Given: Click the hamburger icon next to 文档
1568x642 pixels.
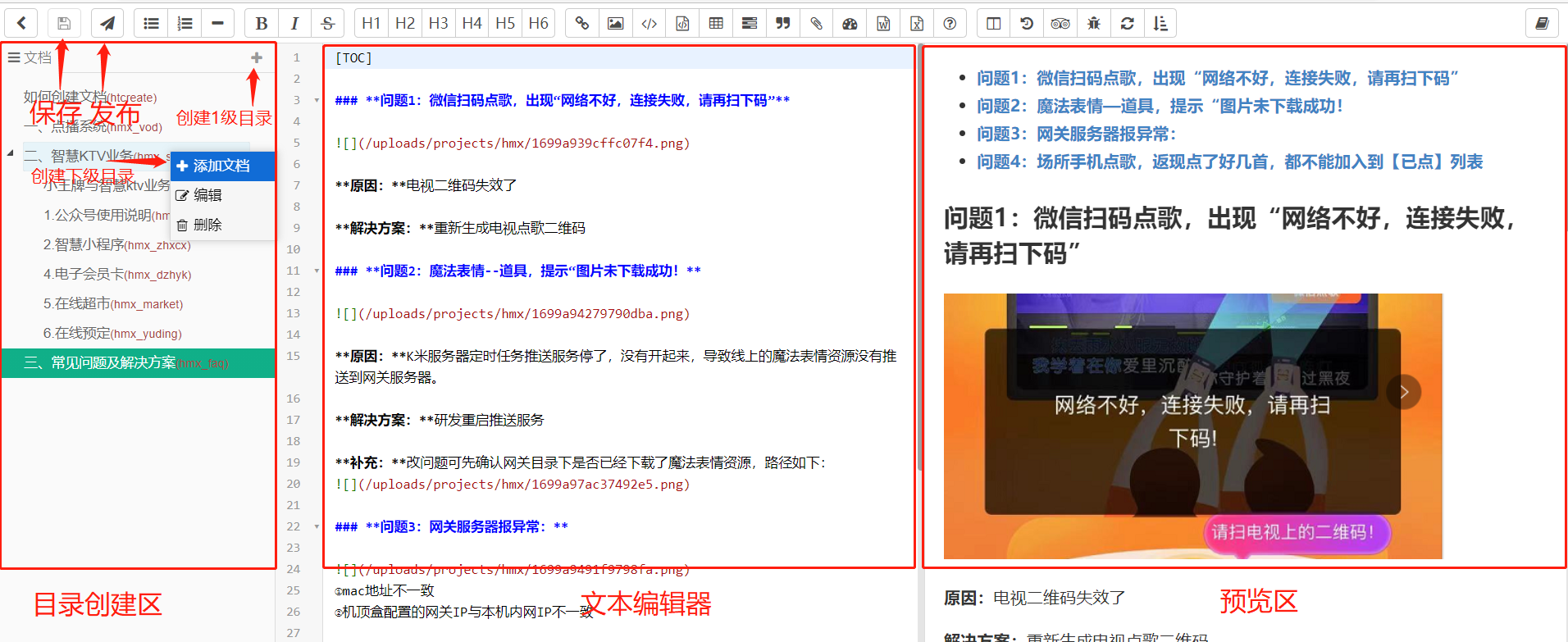Looking at the screenshot, I should pos(14,57).
